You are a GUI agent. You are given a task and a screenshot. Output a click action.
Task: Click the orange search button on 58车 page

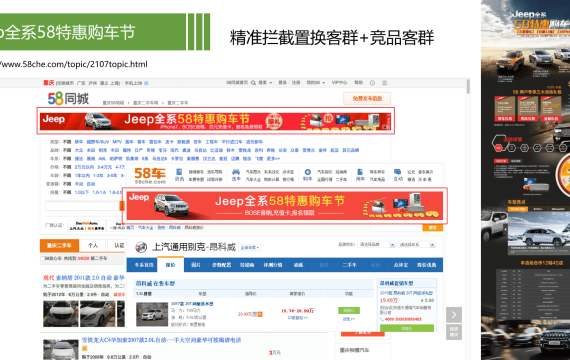tap(433, 228)
